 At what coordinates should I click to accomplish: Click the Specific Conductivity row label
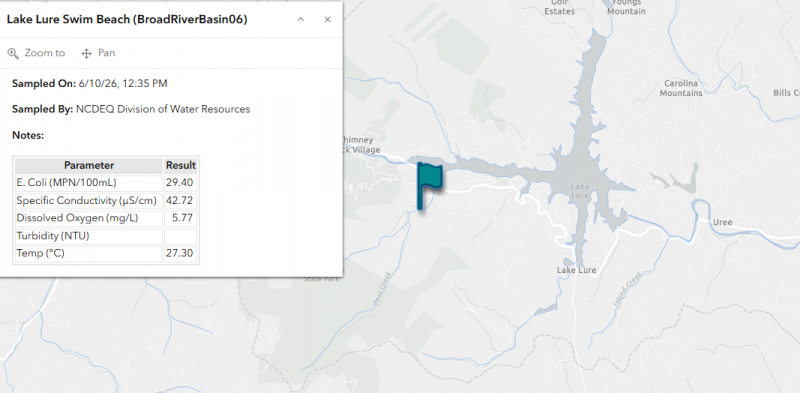coord(86,201)
